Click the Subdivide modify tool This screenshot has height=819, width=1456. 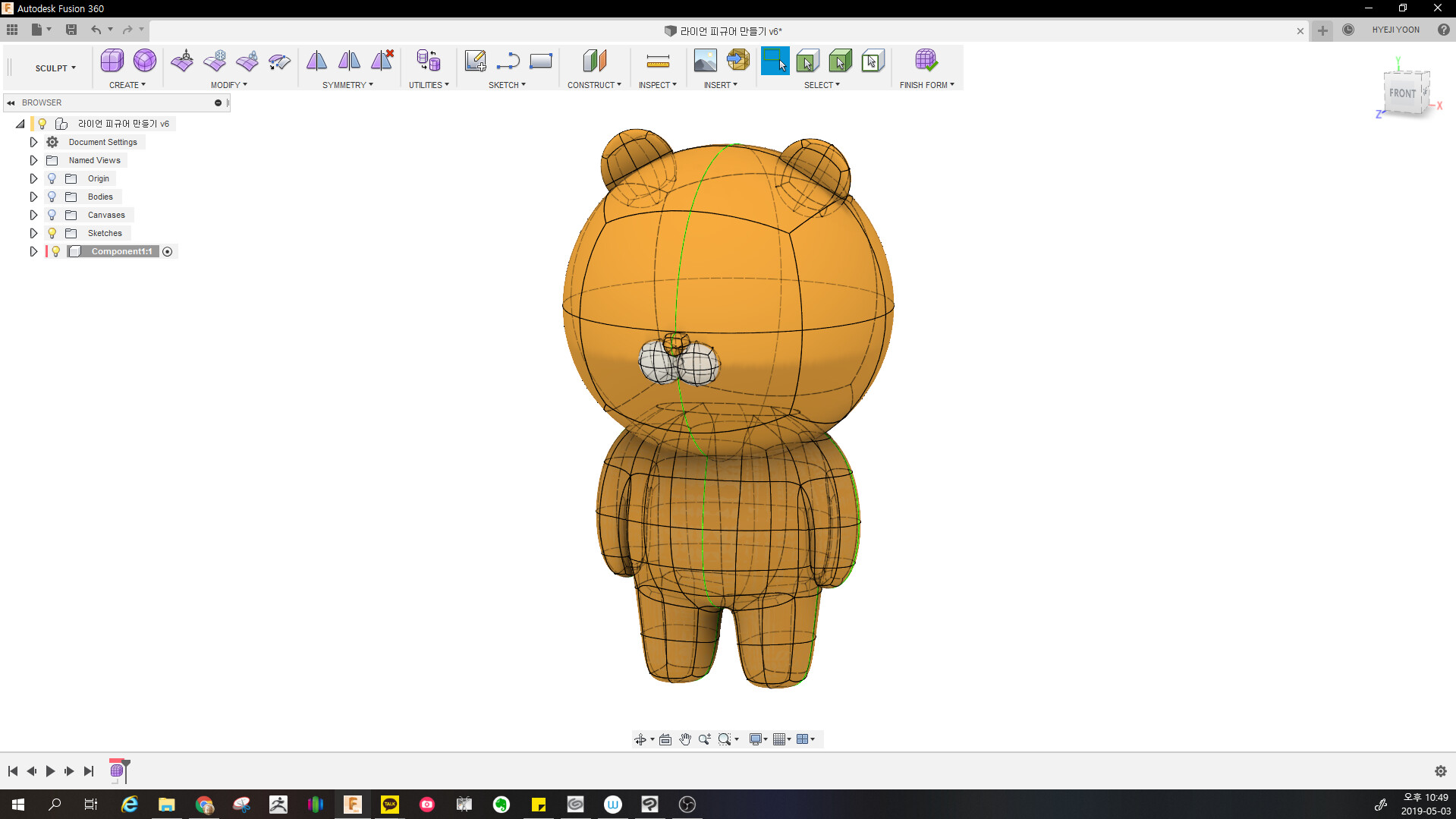tap(247, 61)
